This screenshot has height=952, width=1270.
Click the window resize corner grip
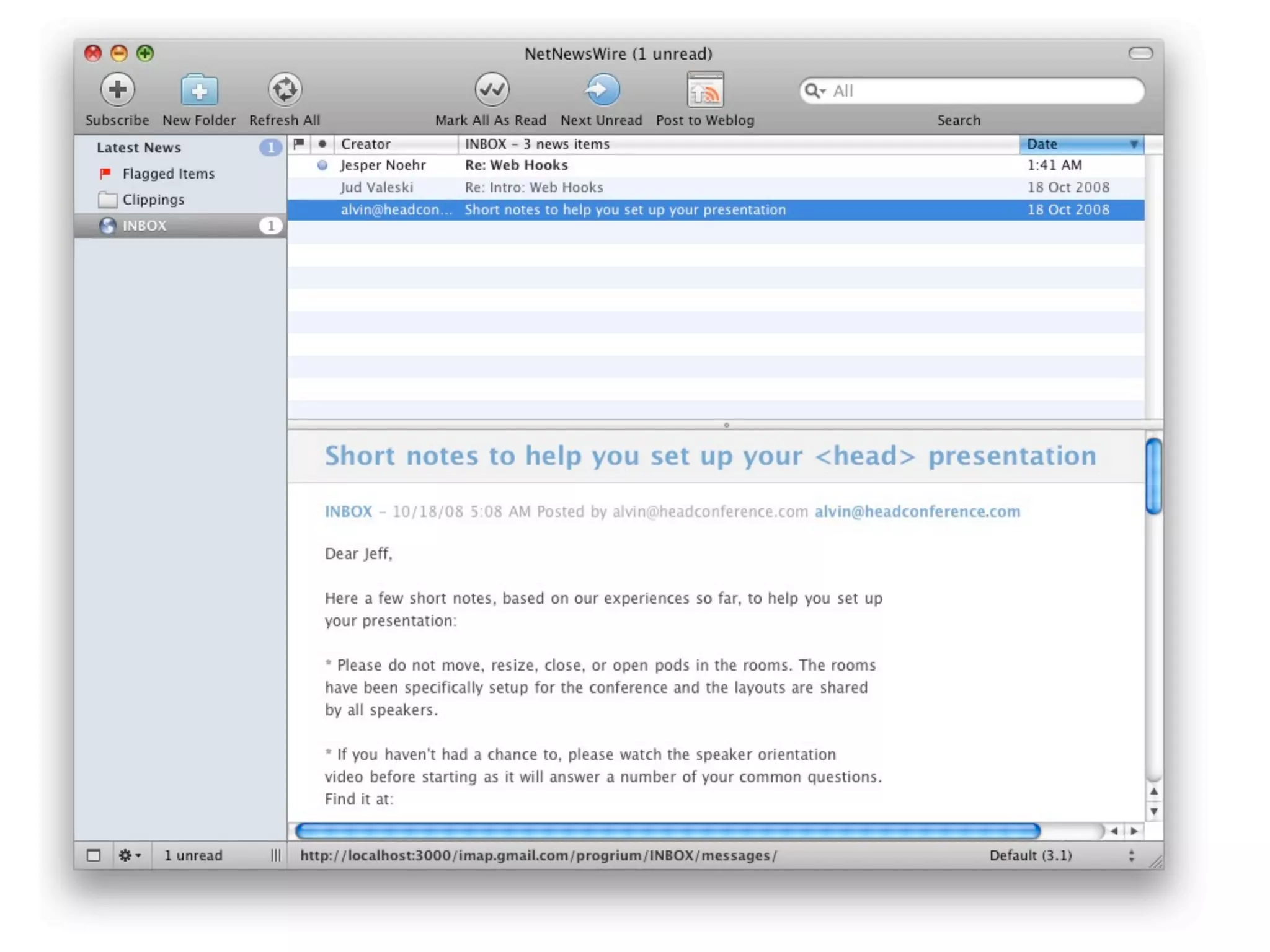pos(1155,861)
